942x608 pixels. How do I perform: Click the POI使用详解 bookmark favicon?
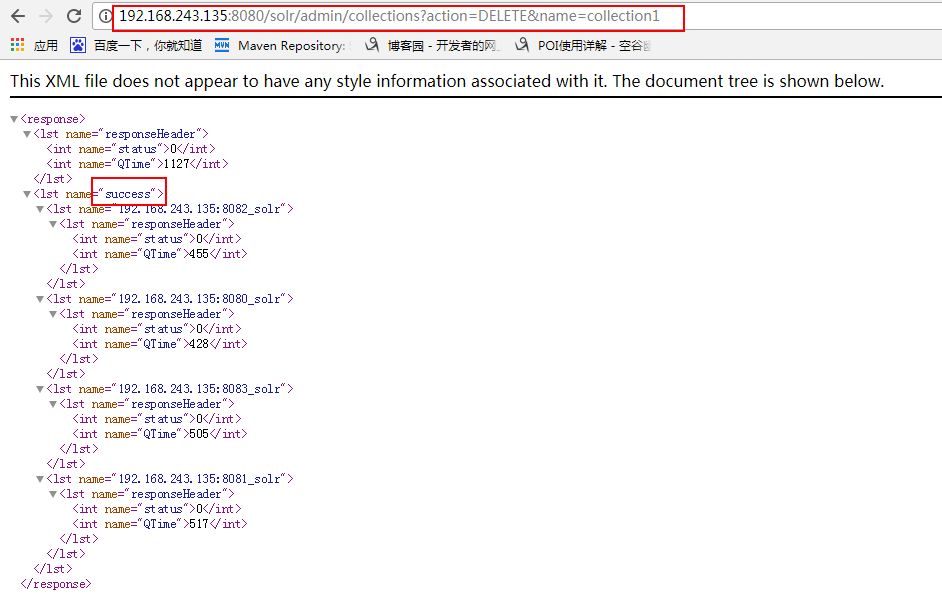click(522, 45)
